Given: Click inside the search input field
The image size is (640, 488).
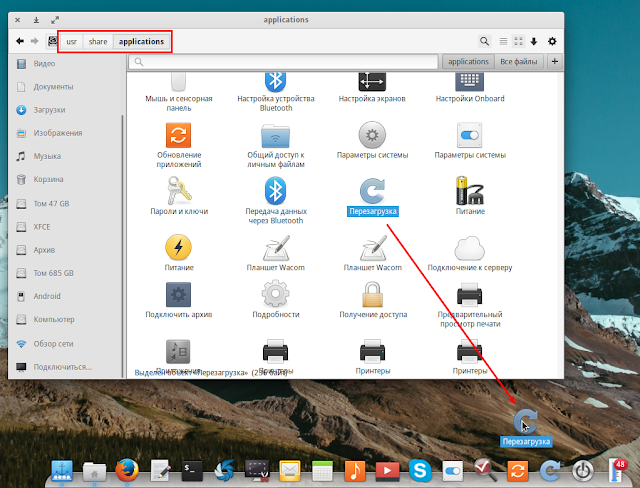Looking at the screenshot, I should point(283,62).
